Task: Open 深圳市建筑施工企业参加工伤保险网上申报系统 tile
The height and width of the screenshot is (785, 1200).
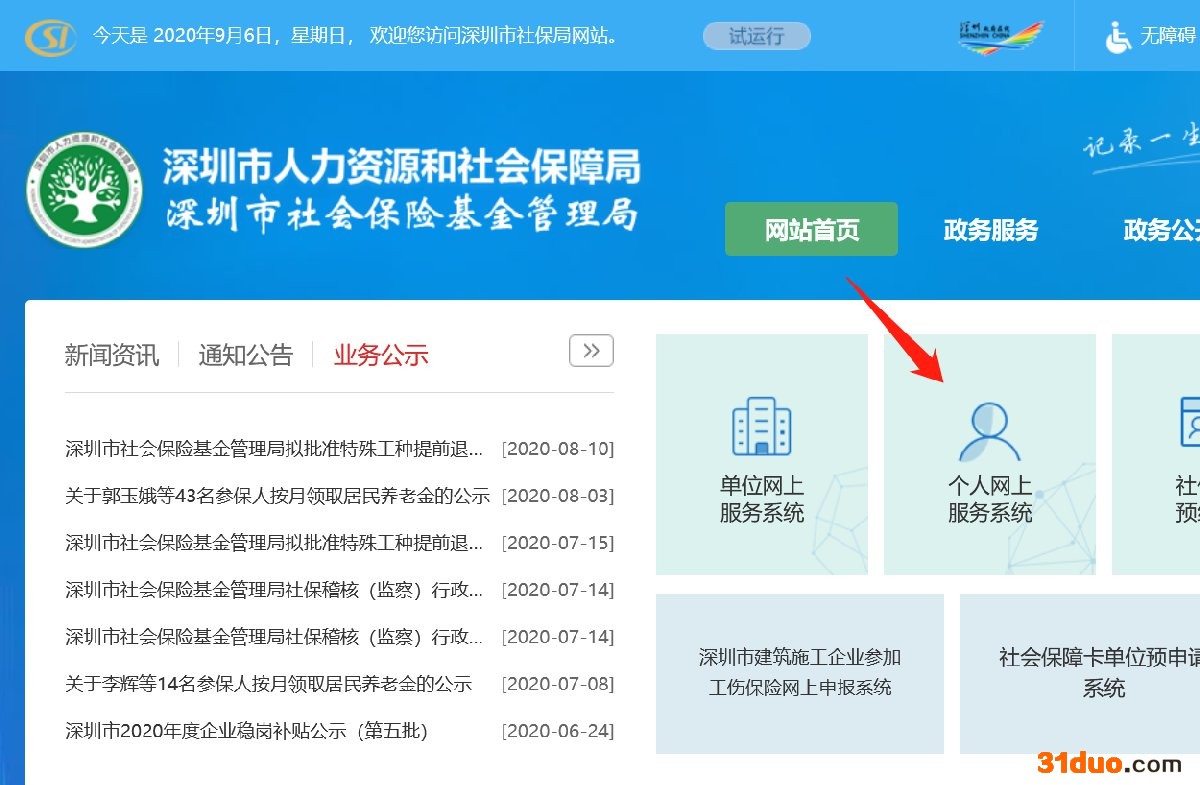Action: pos(800,672)
